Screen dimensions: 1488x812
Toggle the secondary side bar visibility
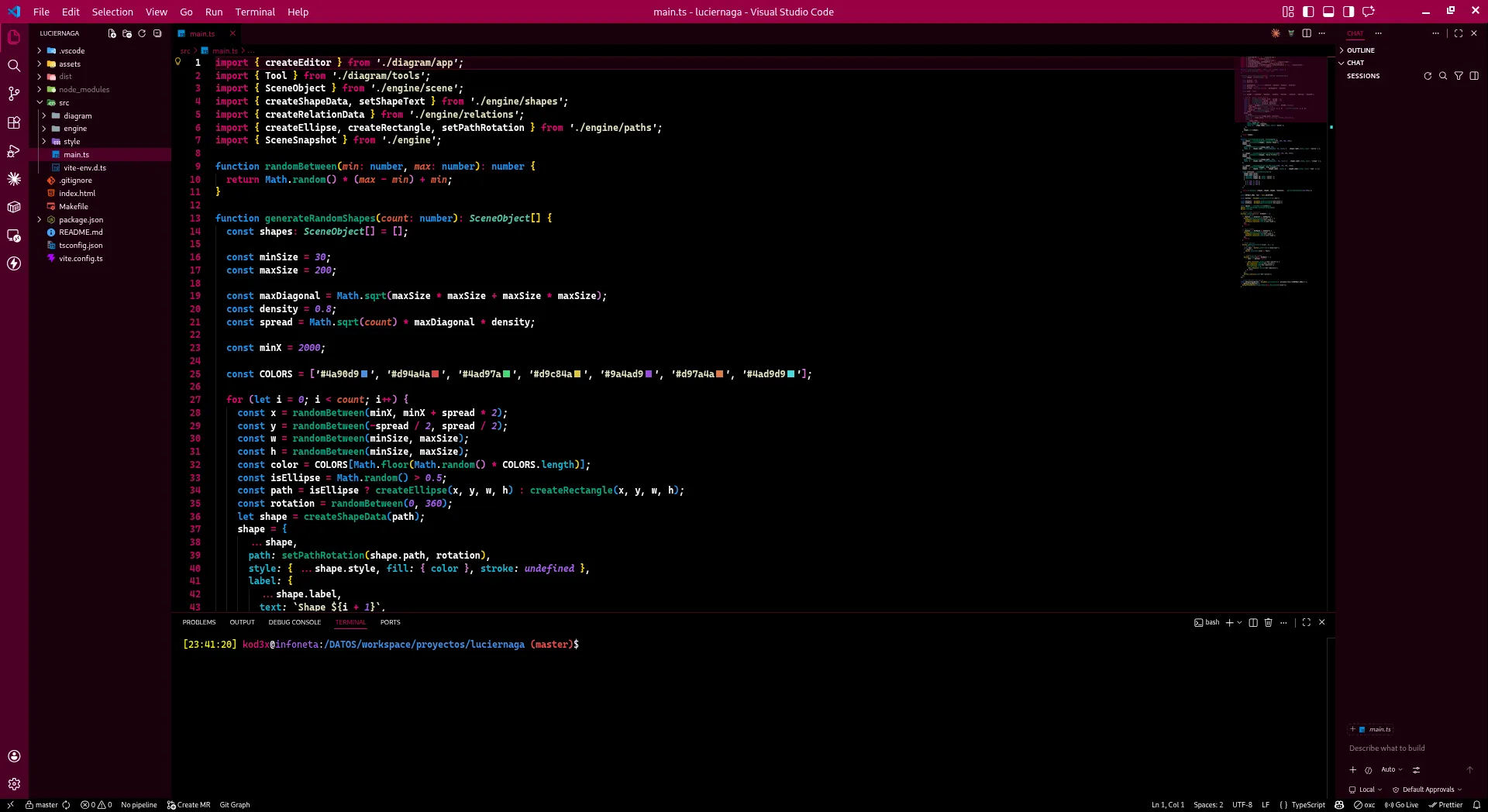tap(1348, 12)
